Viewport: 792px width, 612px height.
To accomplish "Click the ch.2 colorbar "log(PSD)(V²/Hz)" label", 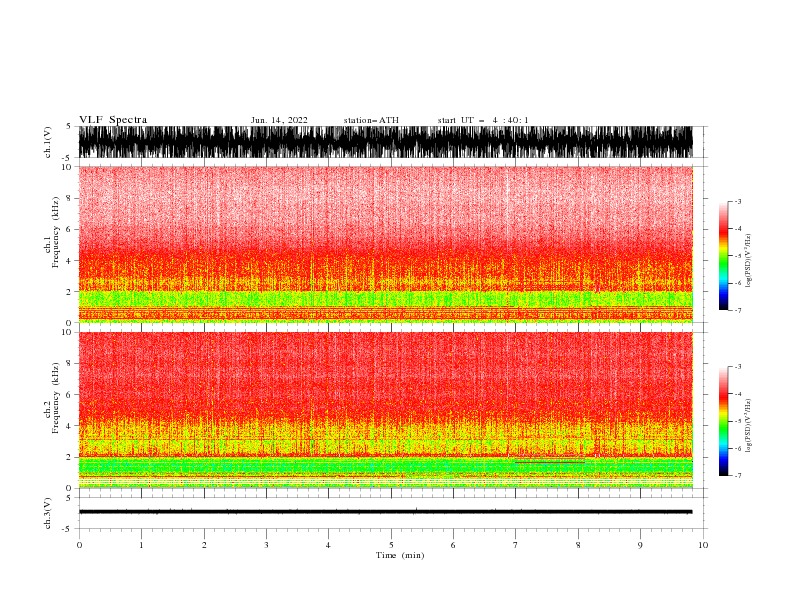I will point(748,426).
